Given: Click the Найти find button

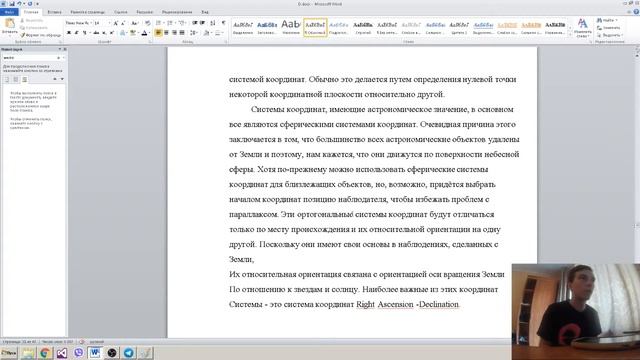Looking at the screenshot, I should [x=607, y=20].
